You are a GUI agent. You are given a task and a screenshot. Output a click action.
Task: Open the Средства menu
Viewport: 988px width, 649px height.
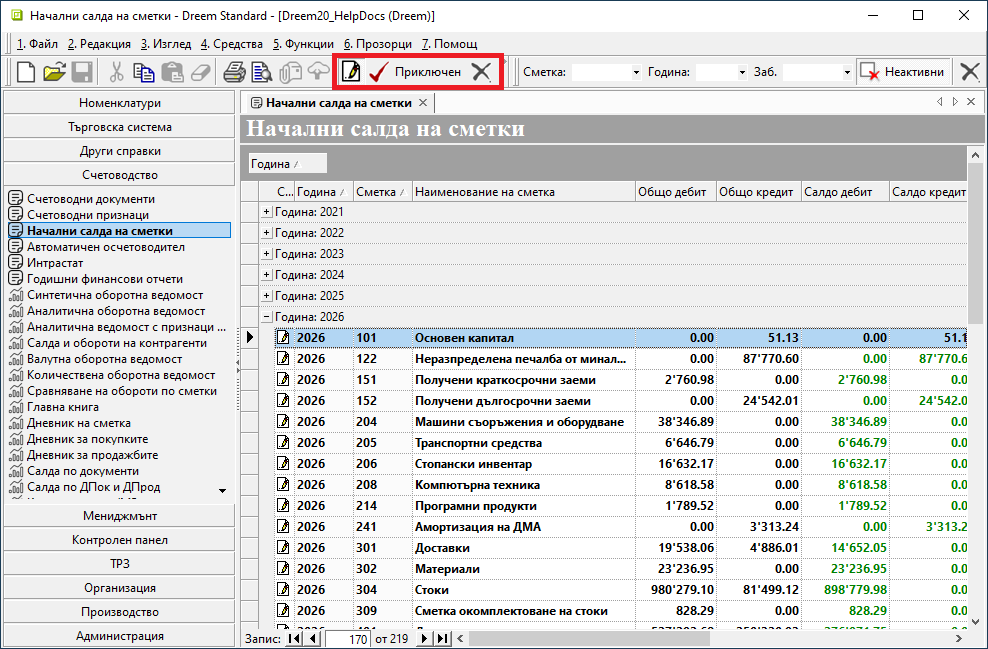click(232, 44)
